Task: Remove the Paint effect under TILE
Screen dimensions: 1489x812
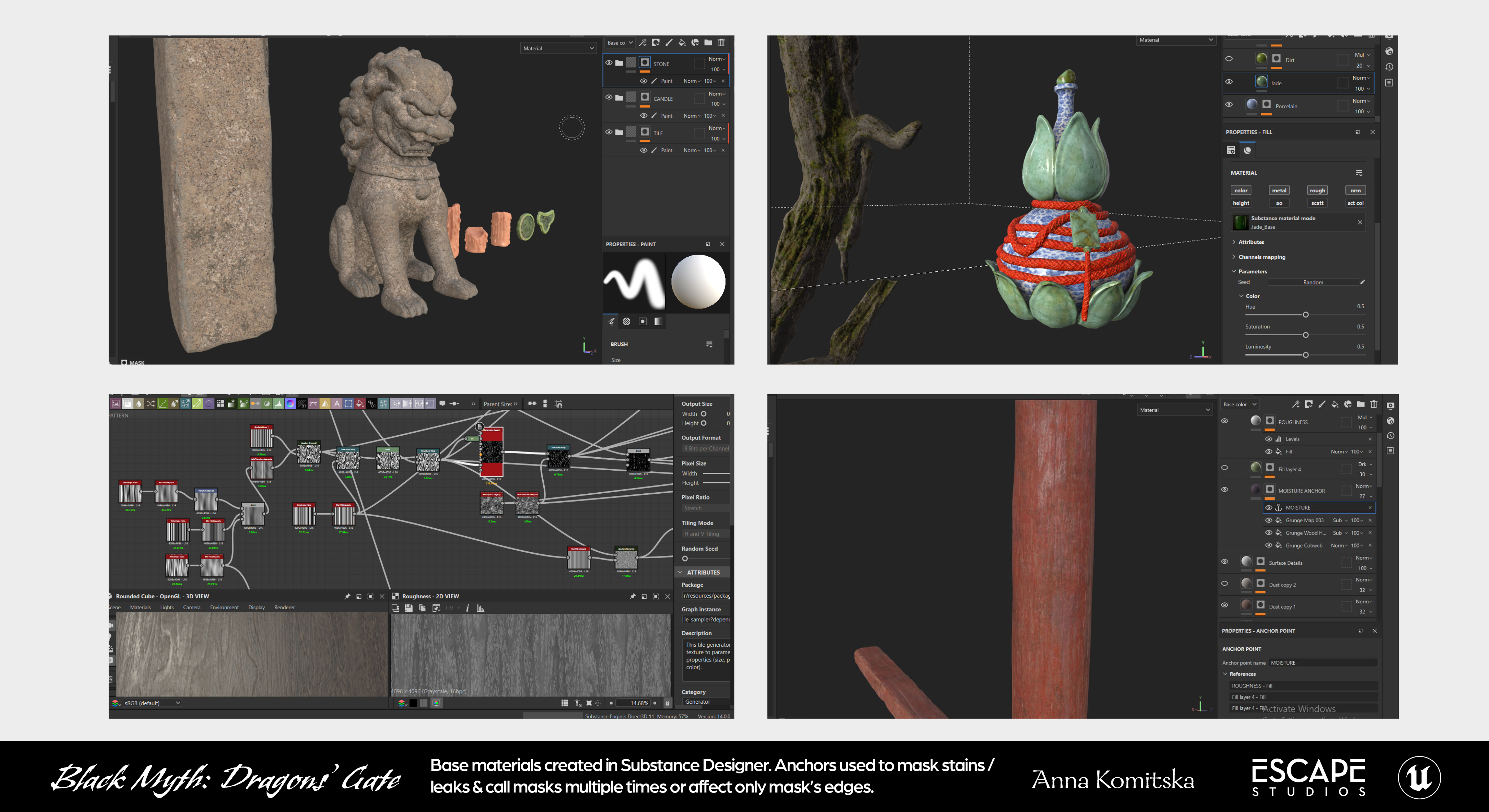Action: click(x=723, y=150)
